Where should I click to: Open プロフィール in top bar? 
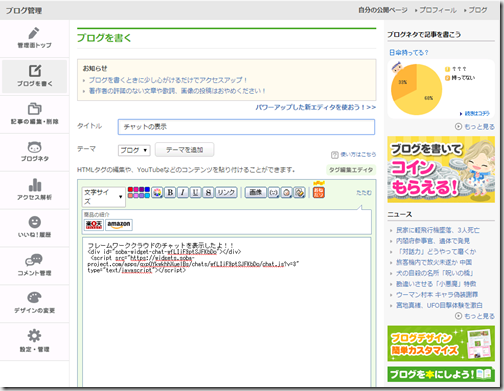[438, 10]
